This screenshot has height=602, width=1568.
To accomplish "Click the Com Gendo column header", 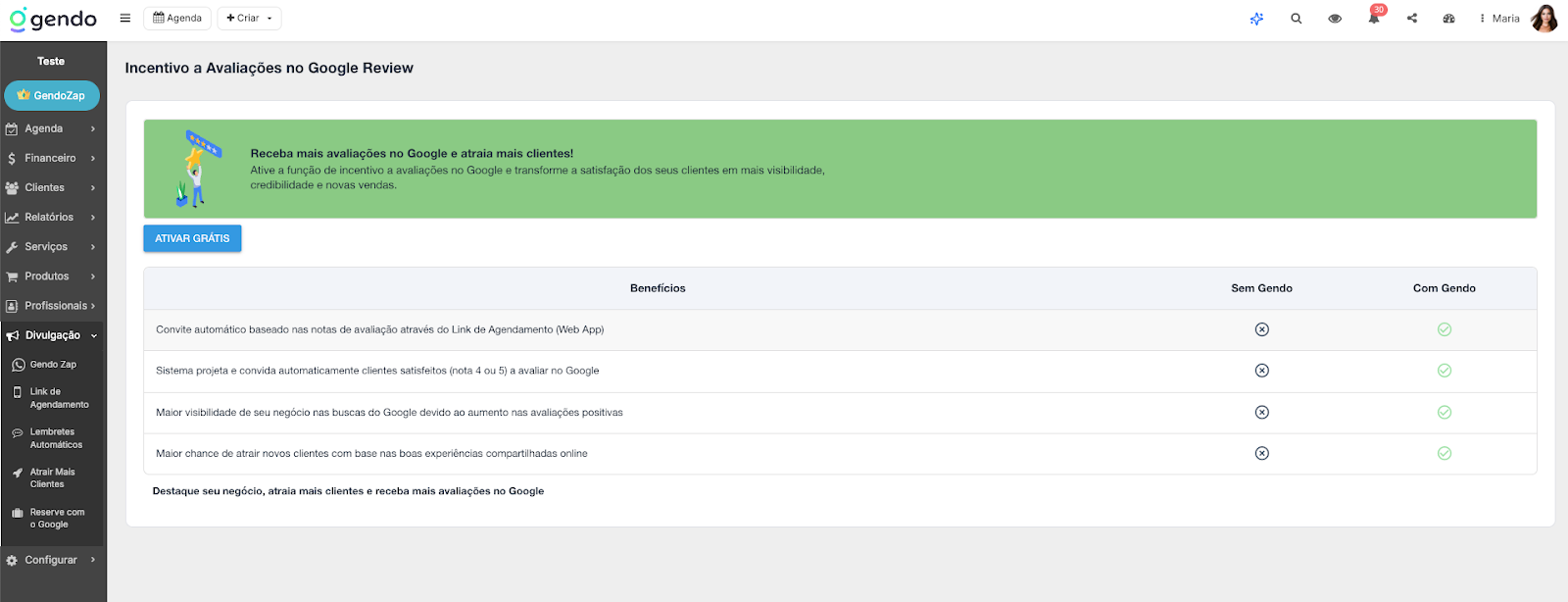I will pos(1445,288).
